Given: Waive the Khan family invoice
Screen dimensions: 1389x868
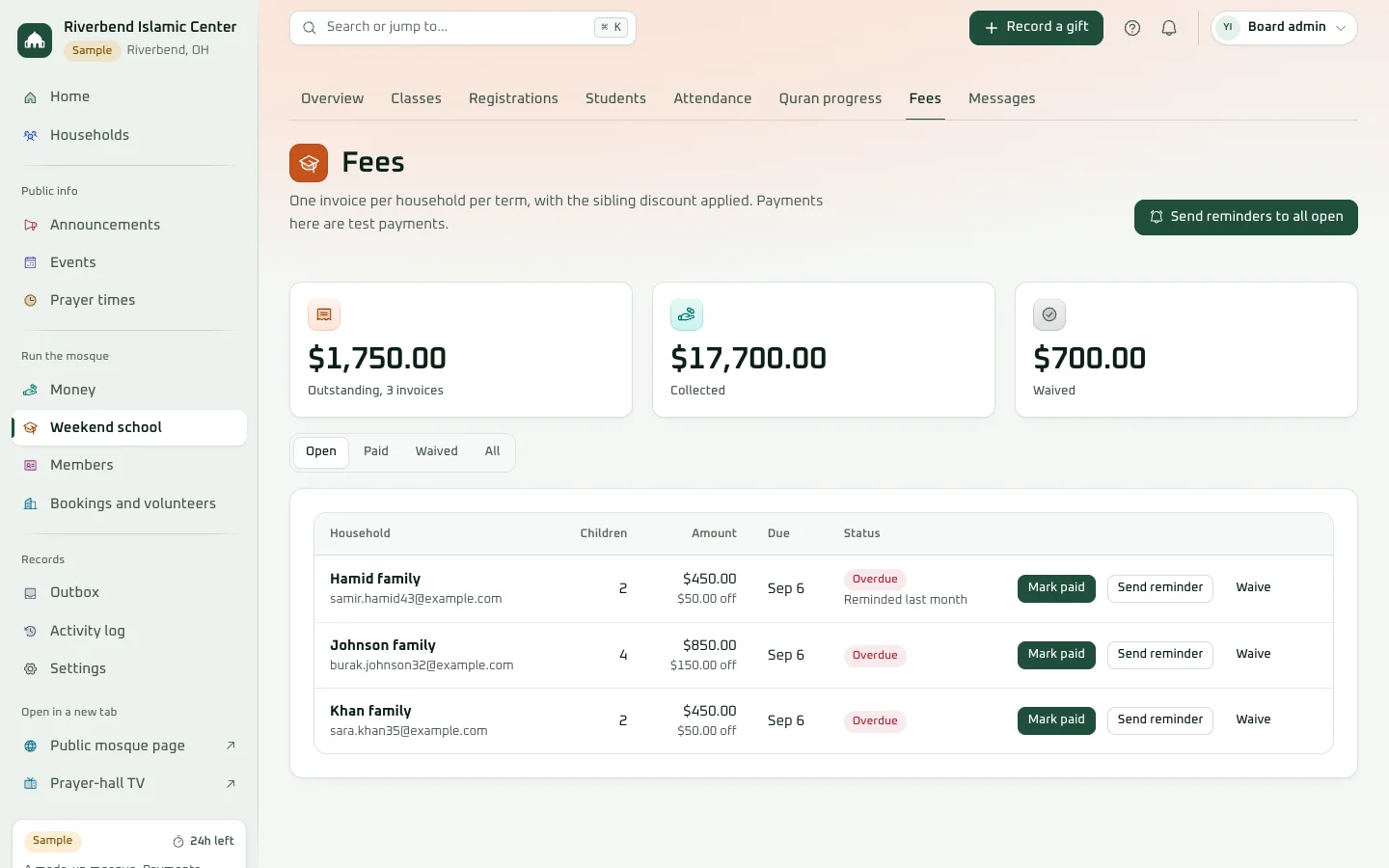Looking at the screenshot, I should click(x=1253, y=720).
